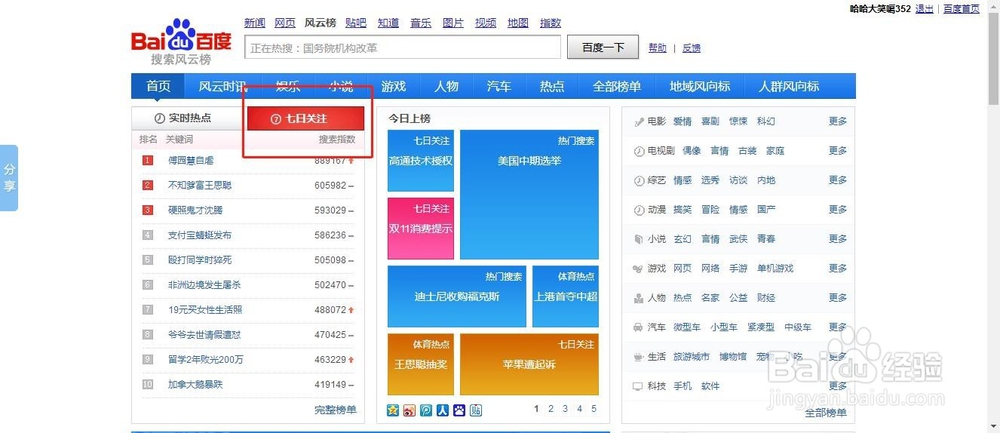Click the grey rank 10 badge
The width and height of the screenshot is (1000, 433).
click(148, 385)
